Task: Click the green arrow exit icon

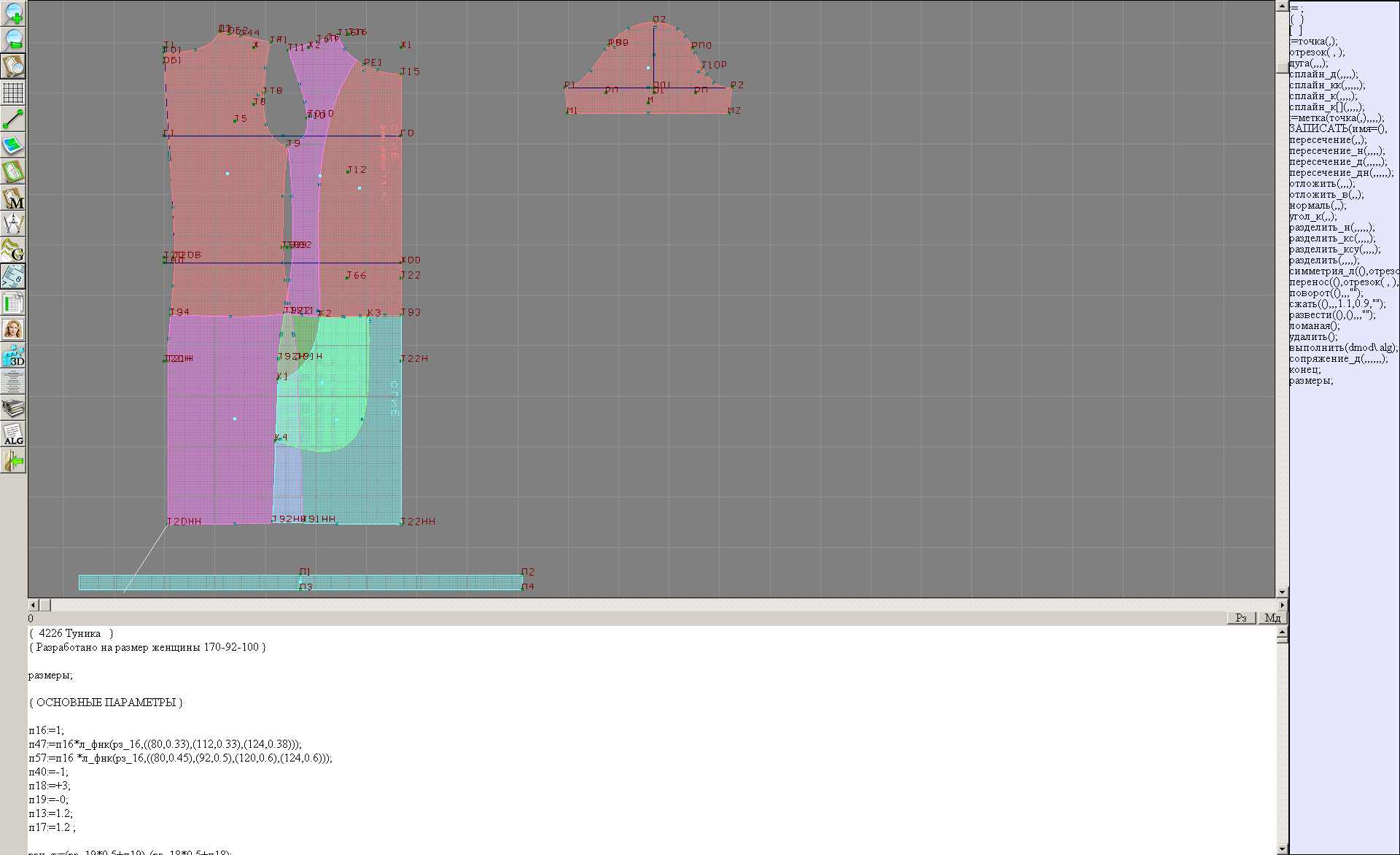Action: click(13, 460)
